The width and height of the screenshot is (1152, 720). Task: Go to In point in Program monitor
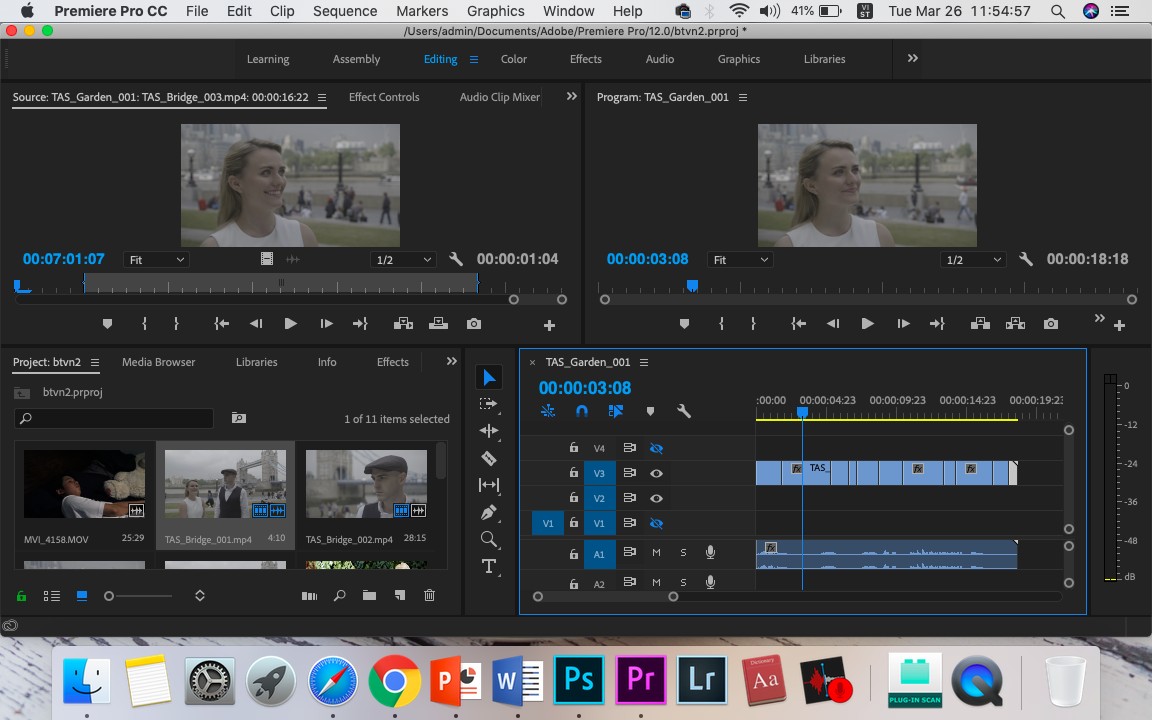point(799,324)
